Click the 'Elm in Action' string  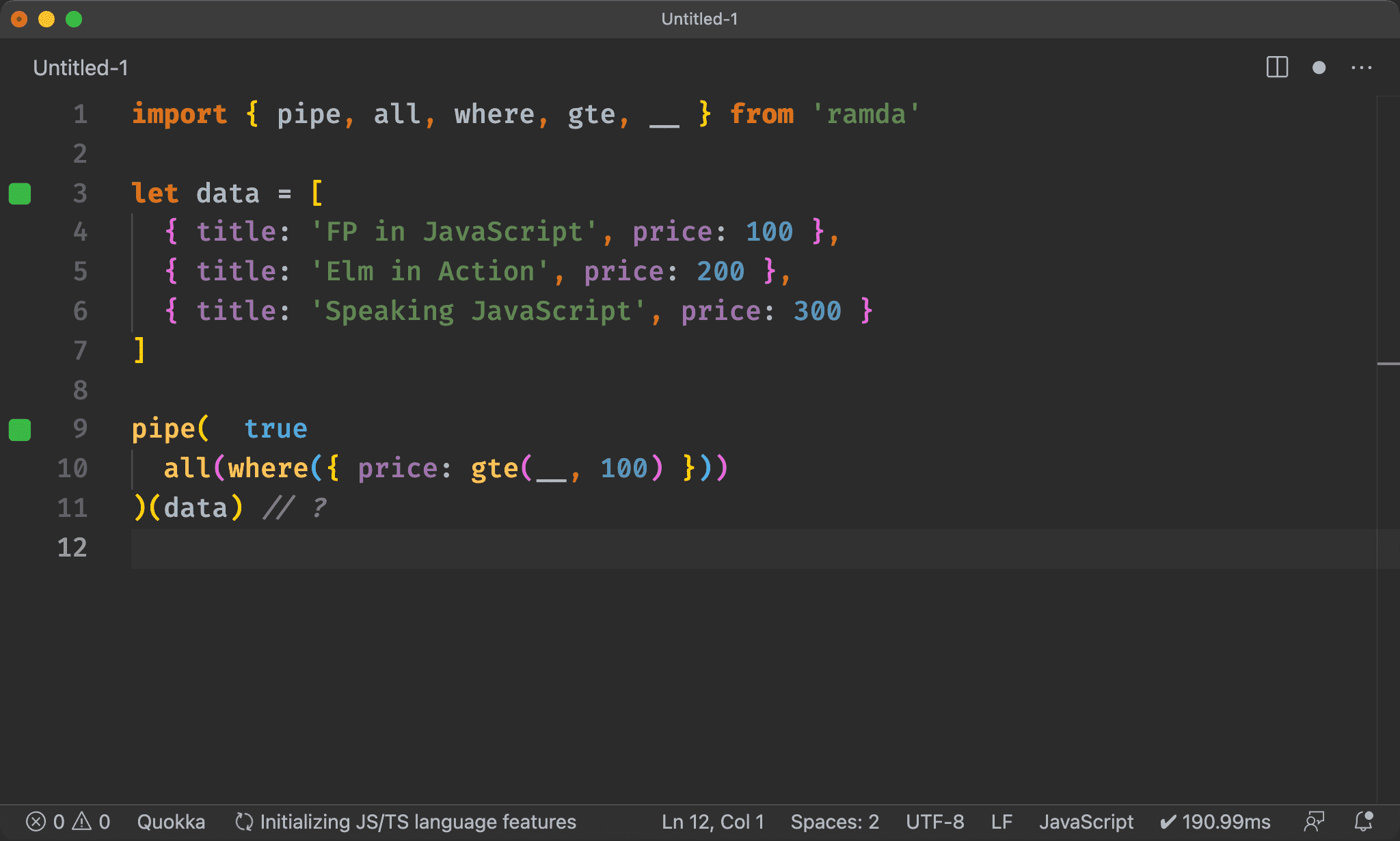point(429,271)
